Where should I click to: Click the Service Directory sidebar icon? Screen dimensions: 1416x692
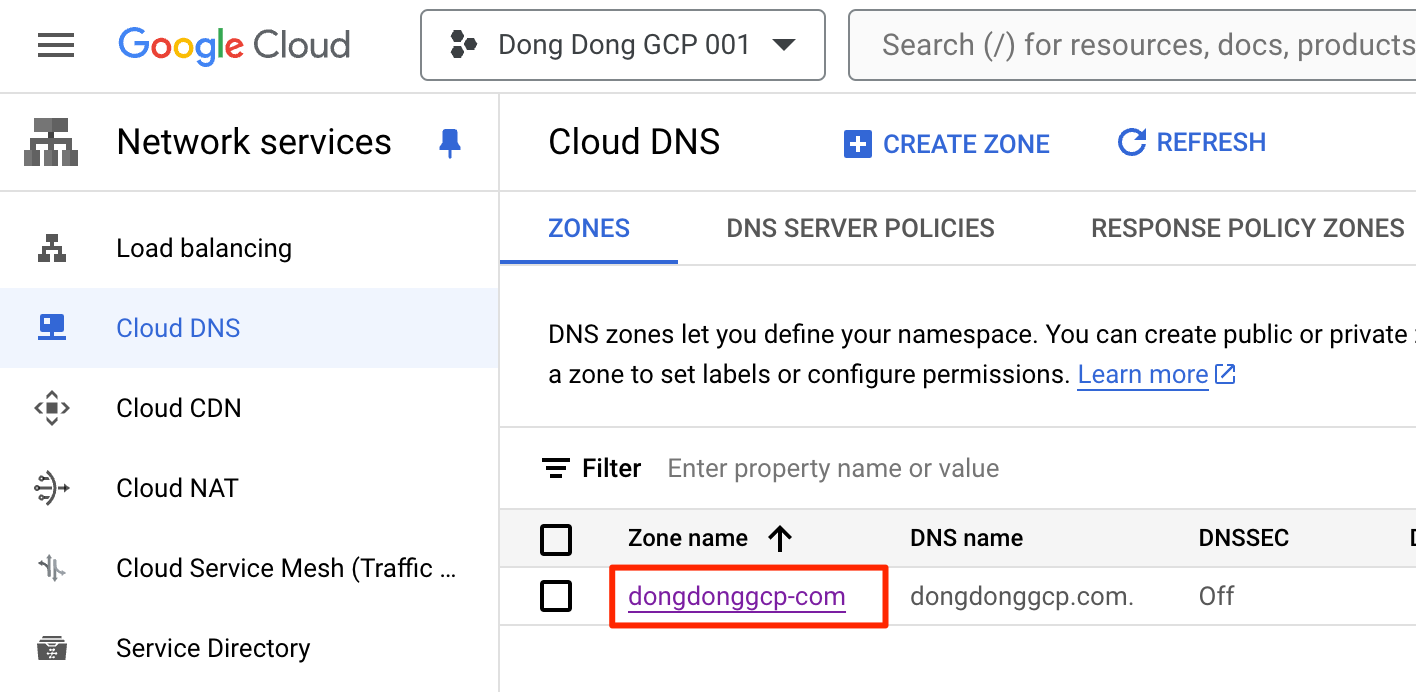pos(52,648)
